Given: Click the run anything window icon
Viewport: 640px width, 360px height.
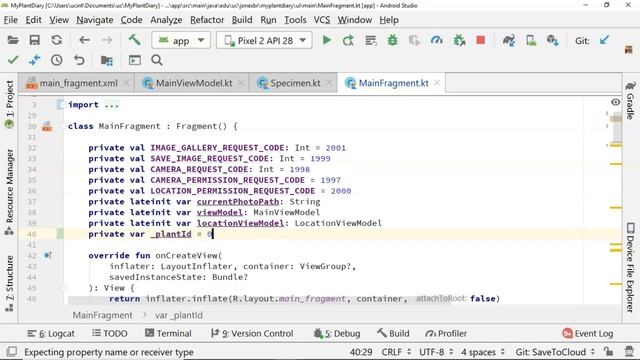Looking at the screenshot, I should pos(135,60).
